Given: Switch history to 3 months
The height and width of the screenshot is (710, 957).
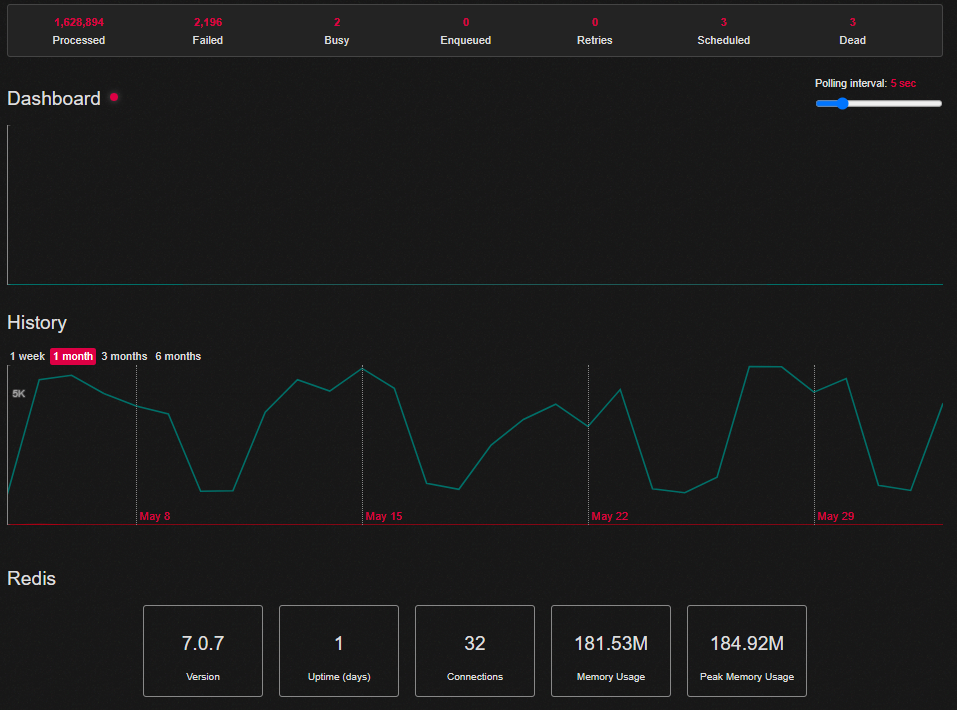Looking at the screenshot, I should point(125,357).
